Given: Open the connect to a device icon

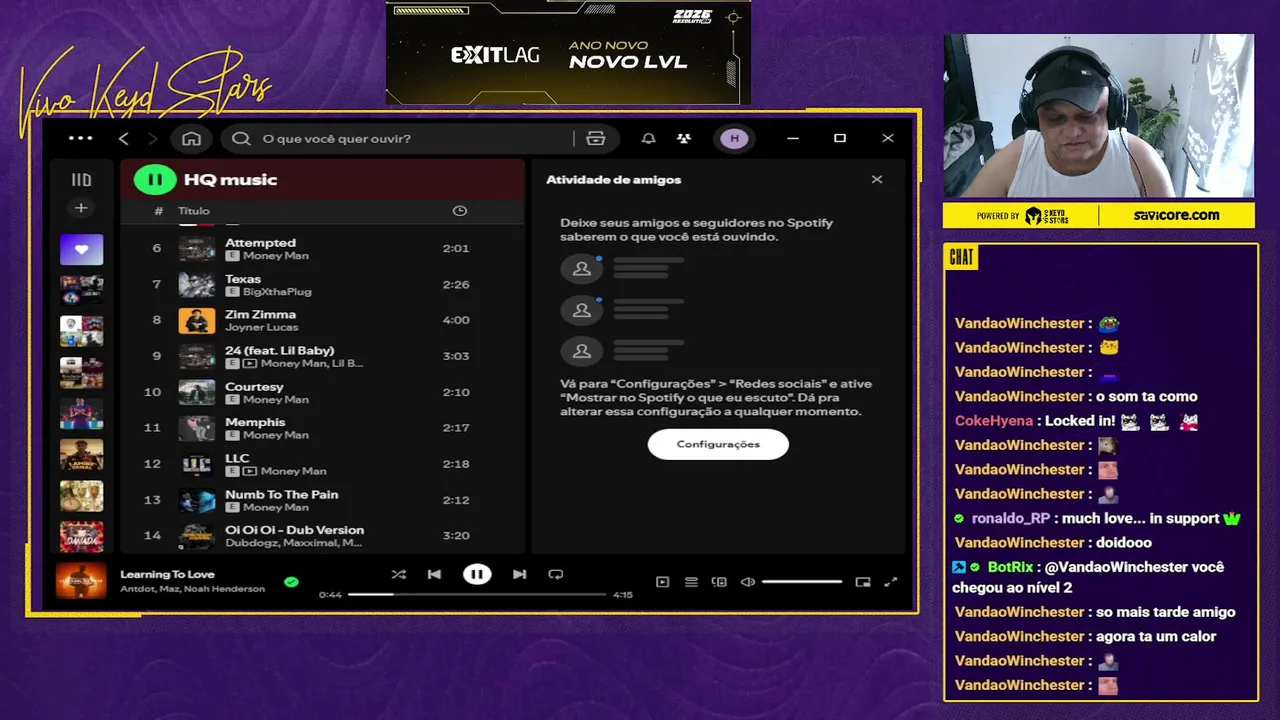Looking at the screenshot, I should (x=719, y=582).
